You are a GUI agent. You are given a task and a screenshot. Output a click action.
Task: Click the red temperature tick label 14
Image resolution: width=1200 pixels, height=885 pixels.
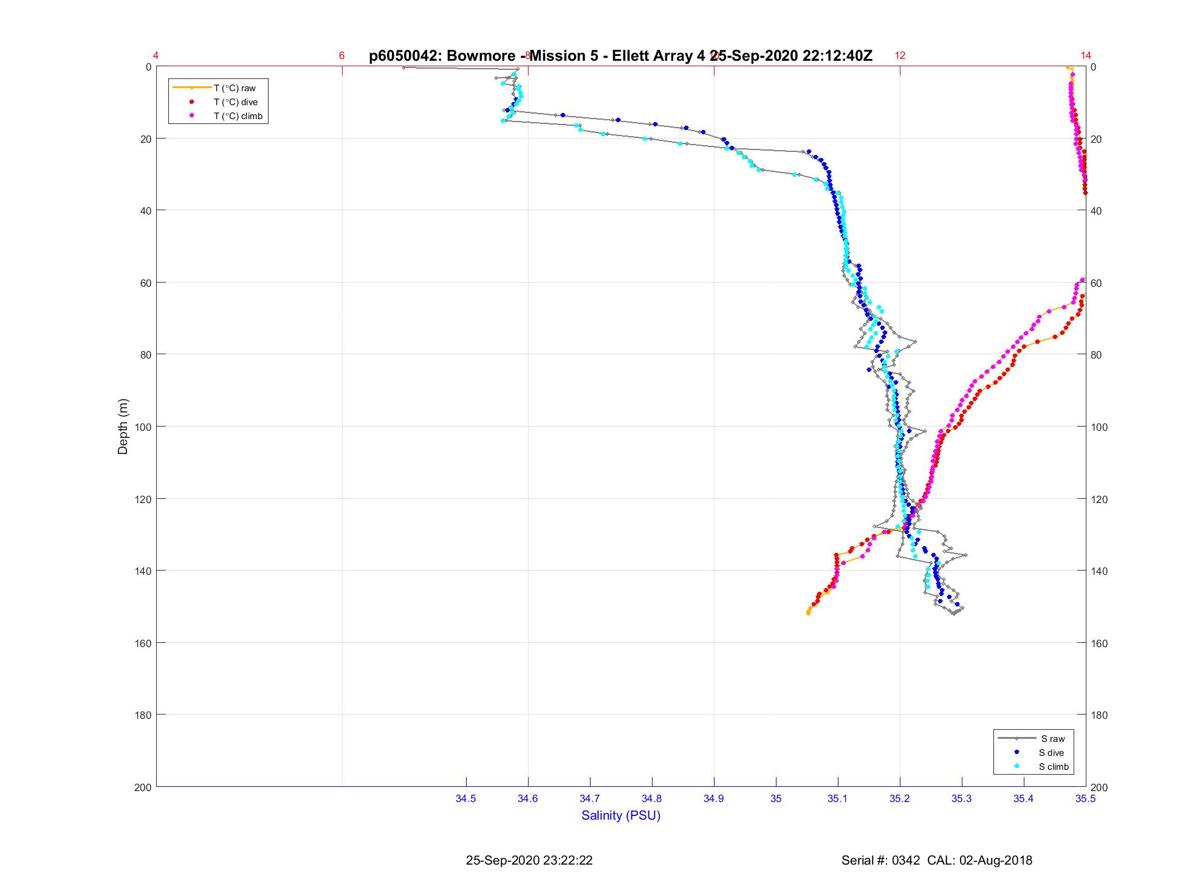tap(1086, 56)
